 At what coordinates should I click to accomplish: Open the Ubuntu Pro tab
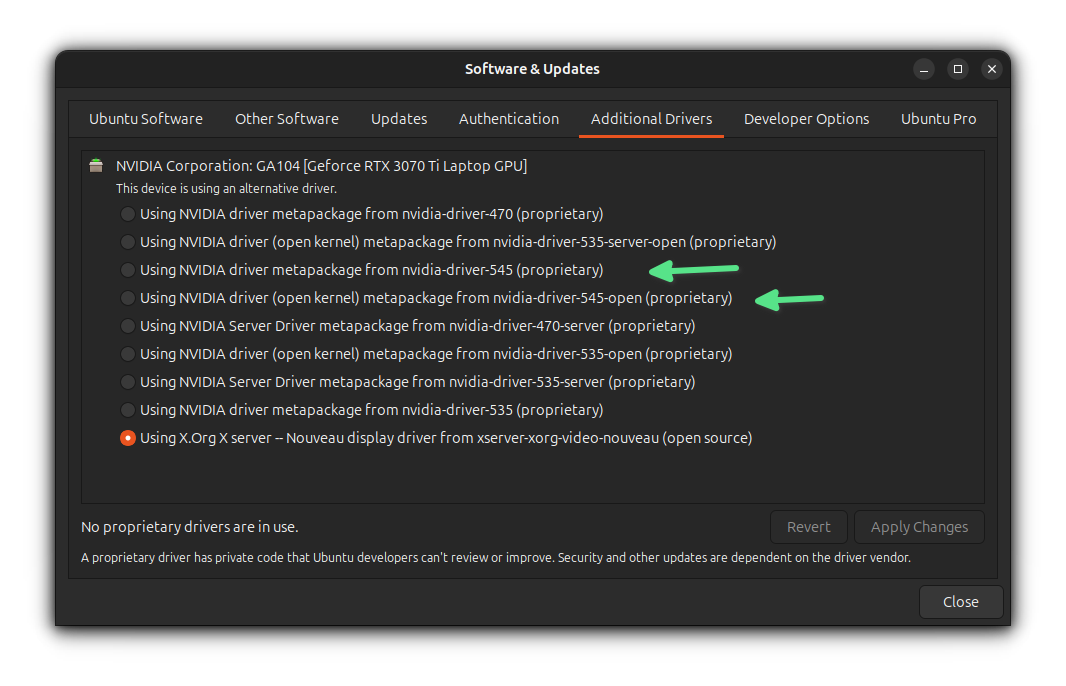pos(938,118)
